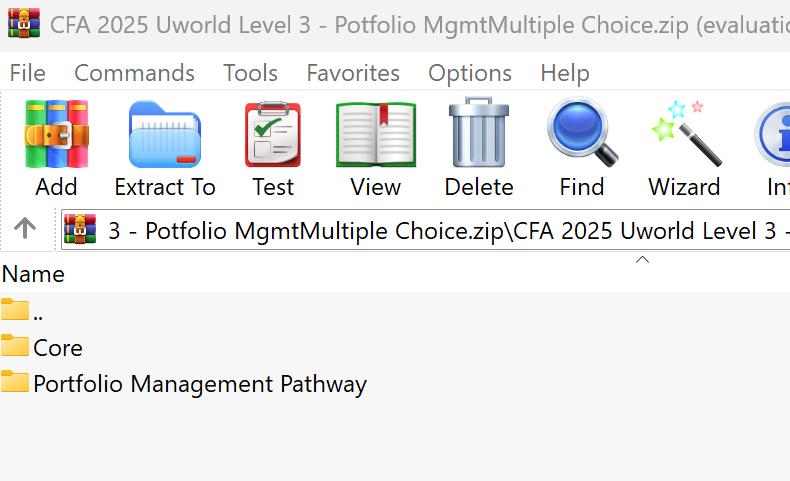Image resolution: width=790 pixels, height=481 pixels.
Task: Select the Tools menu
Action: tap(250, 73)
